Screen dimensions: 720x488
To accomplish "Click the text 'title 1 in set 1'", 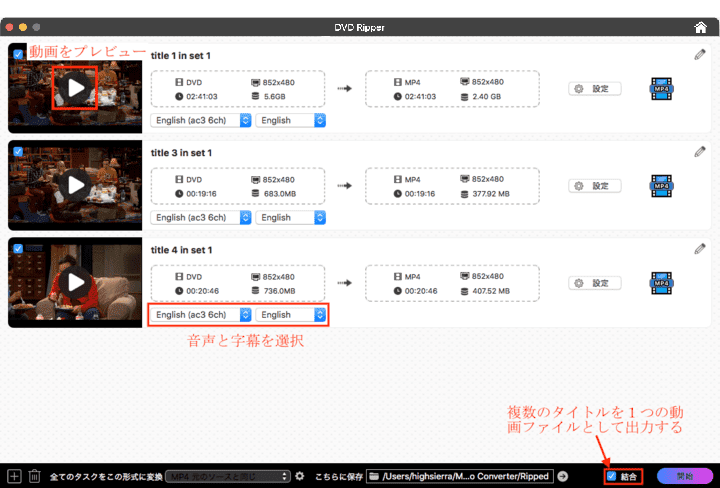I will (180, 56).
